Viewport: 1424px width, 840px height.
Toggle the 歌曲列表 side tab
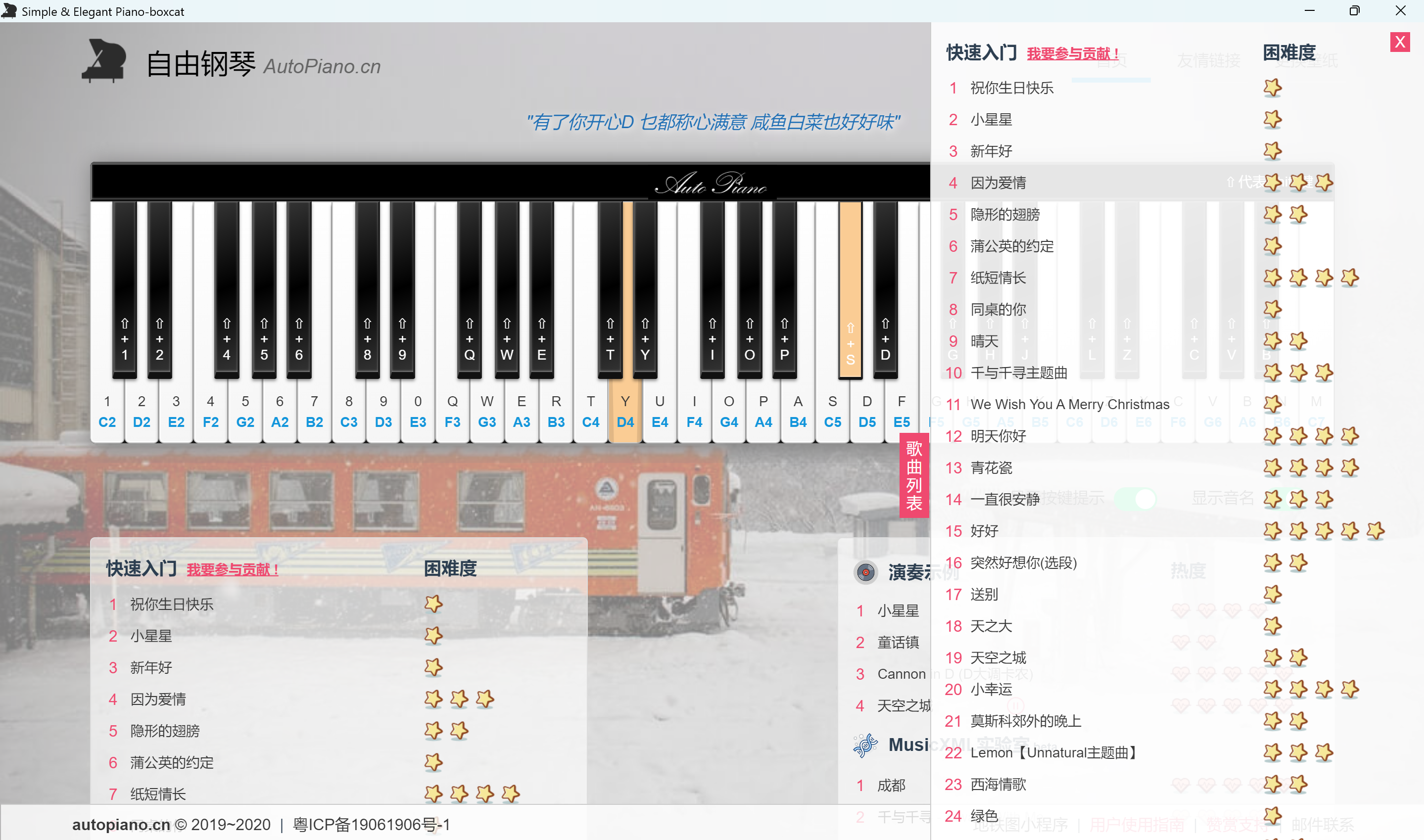914,475
